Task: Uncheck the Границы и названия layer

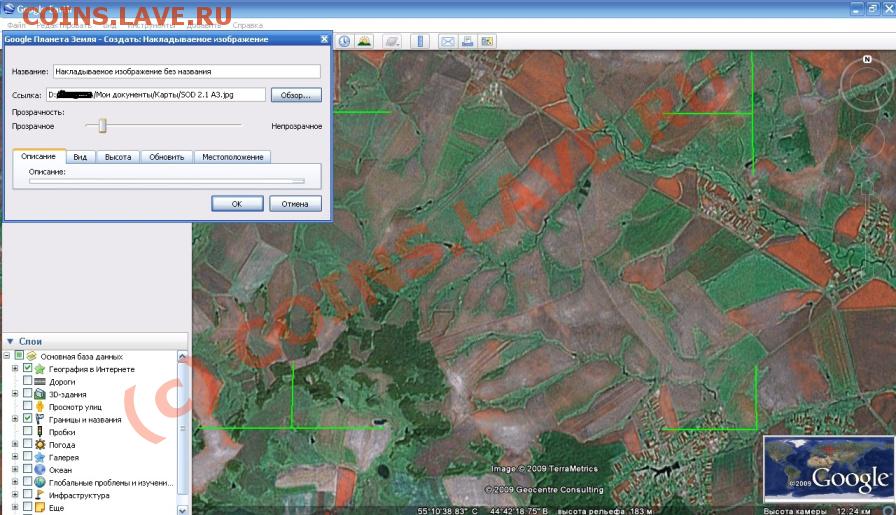Action: click(27, 419)
